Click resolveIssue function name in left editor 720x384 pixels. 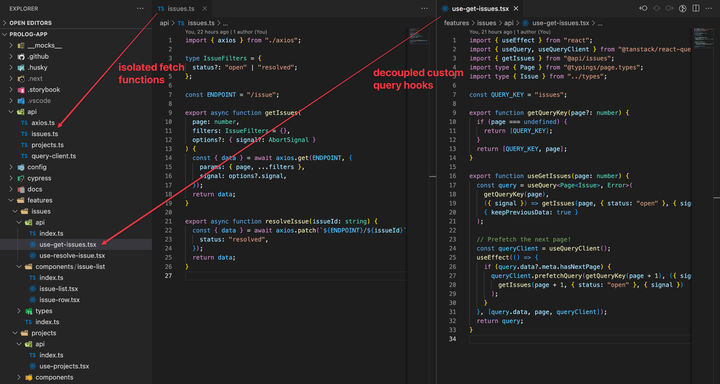pos(287,221)
